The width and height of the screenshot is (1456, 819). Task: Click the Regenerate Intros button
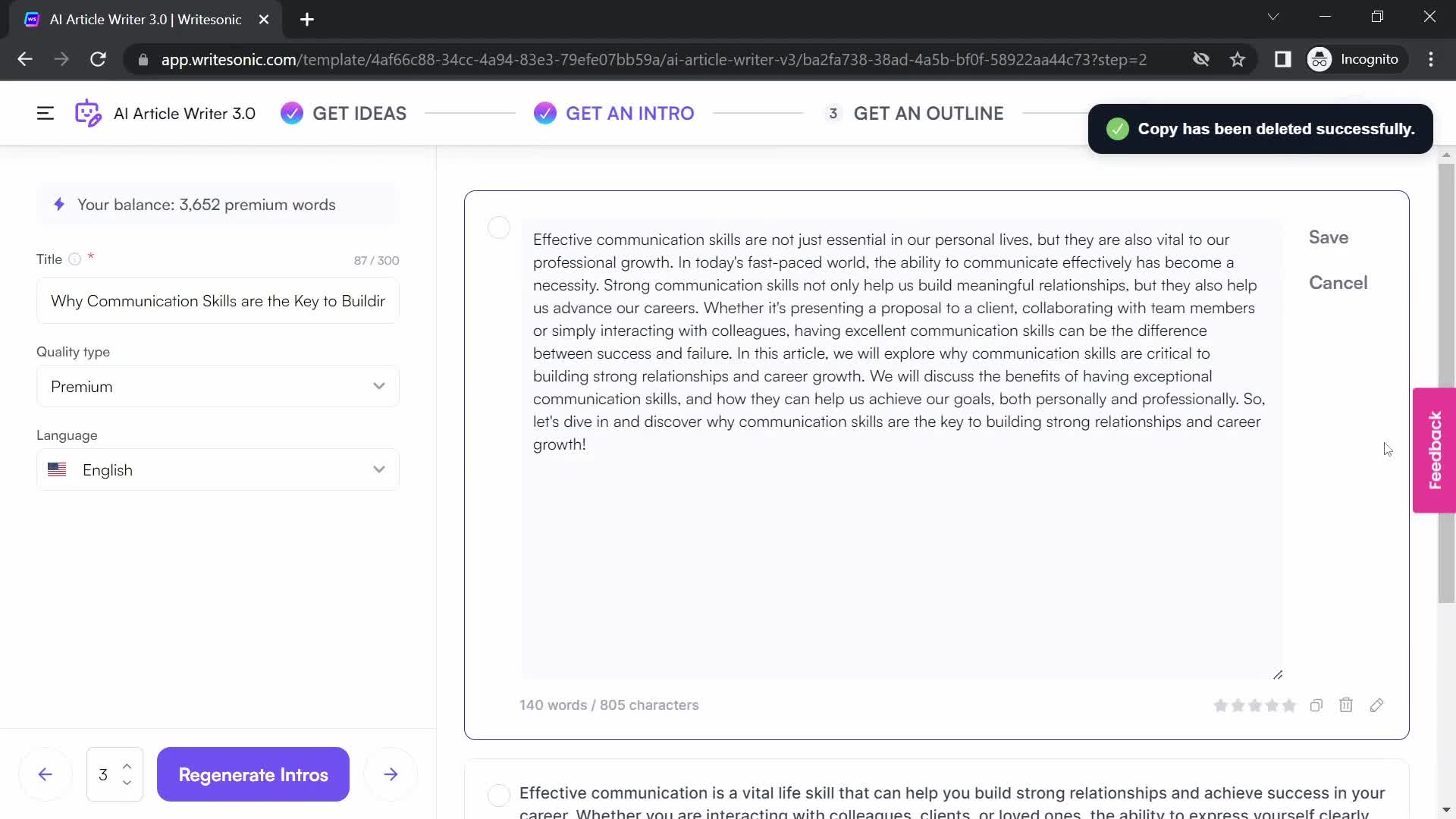point(253,774)
